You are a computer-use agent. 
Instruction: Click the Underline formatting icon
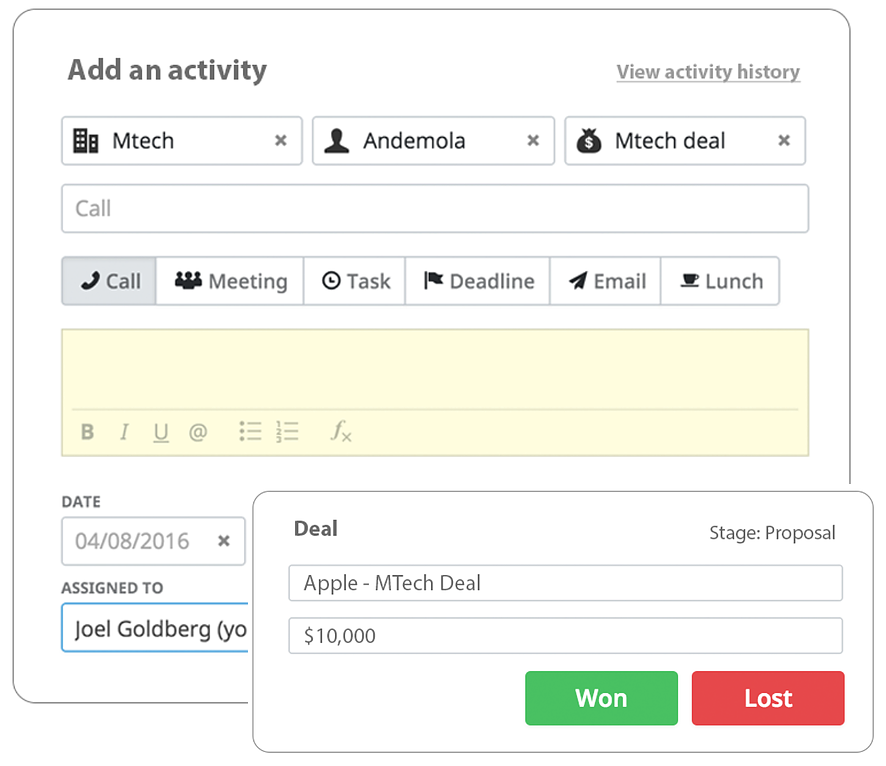click(x=161, y=432)
